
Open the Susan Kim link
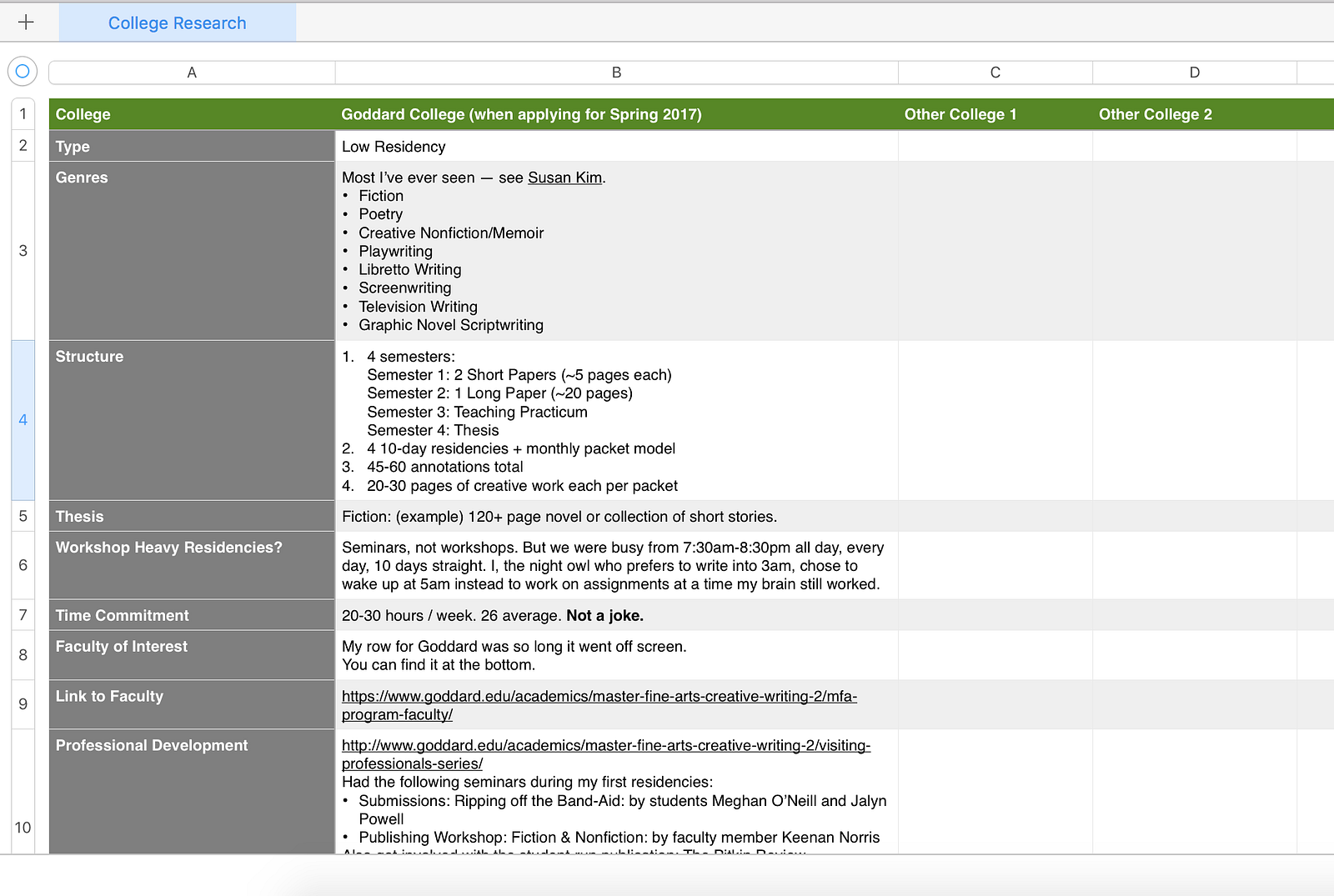pyautogui.click(x=564, y=178)
